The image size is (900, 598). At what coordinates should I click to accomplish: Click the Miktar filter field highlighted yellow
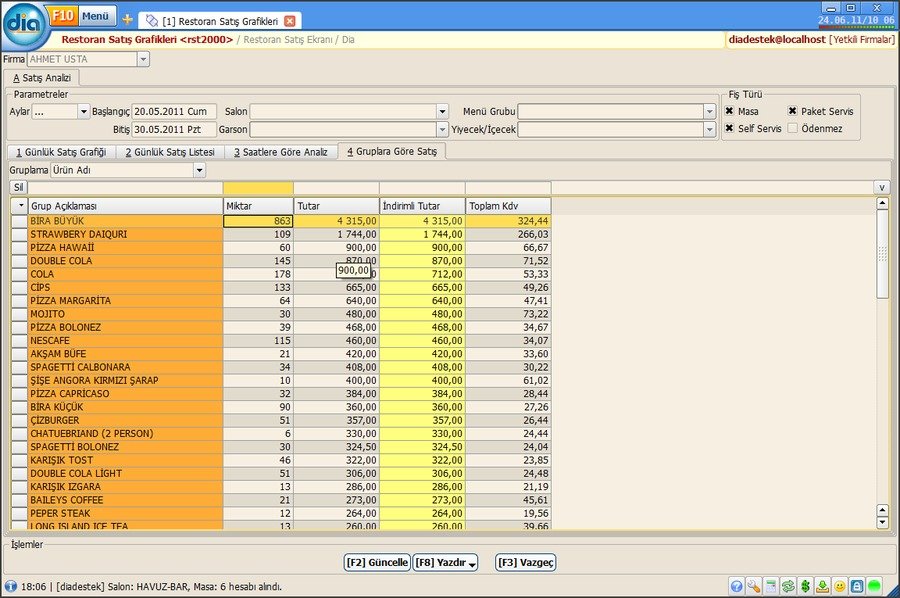tap(258, 188)
